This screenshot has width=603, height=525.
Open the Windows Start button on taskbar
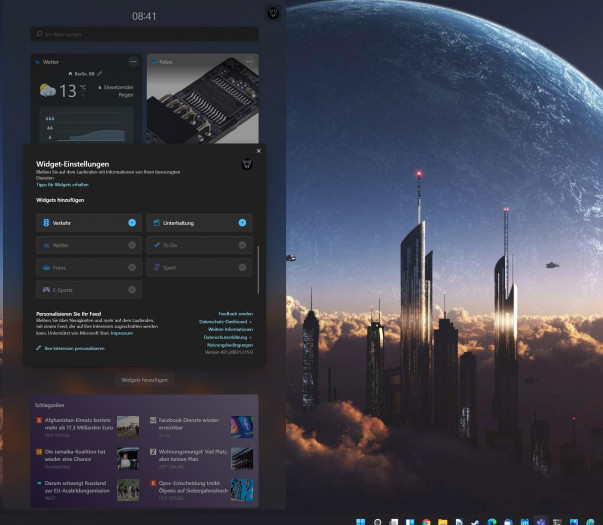point(360,522)
